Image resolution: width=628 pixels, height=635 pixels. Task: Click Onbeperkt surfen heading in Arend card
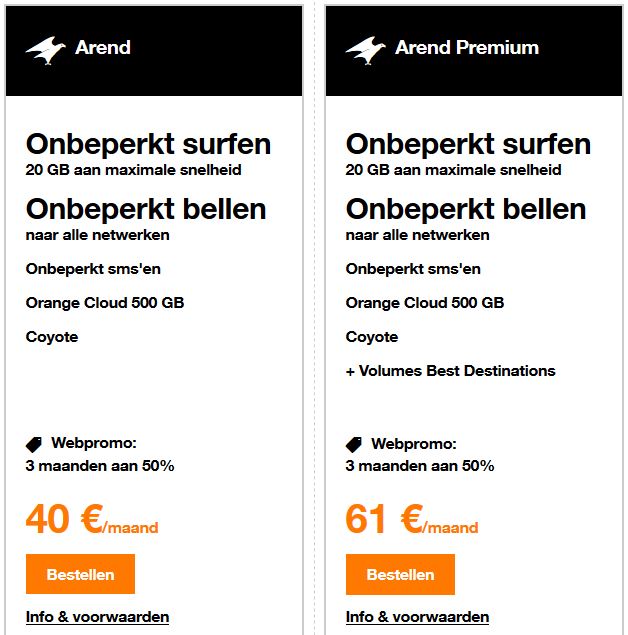pos(148,144)
